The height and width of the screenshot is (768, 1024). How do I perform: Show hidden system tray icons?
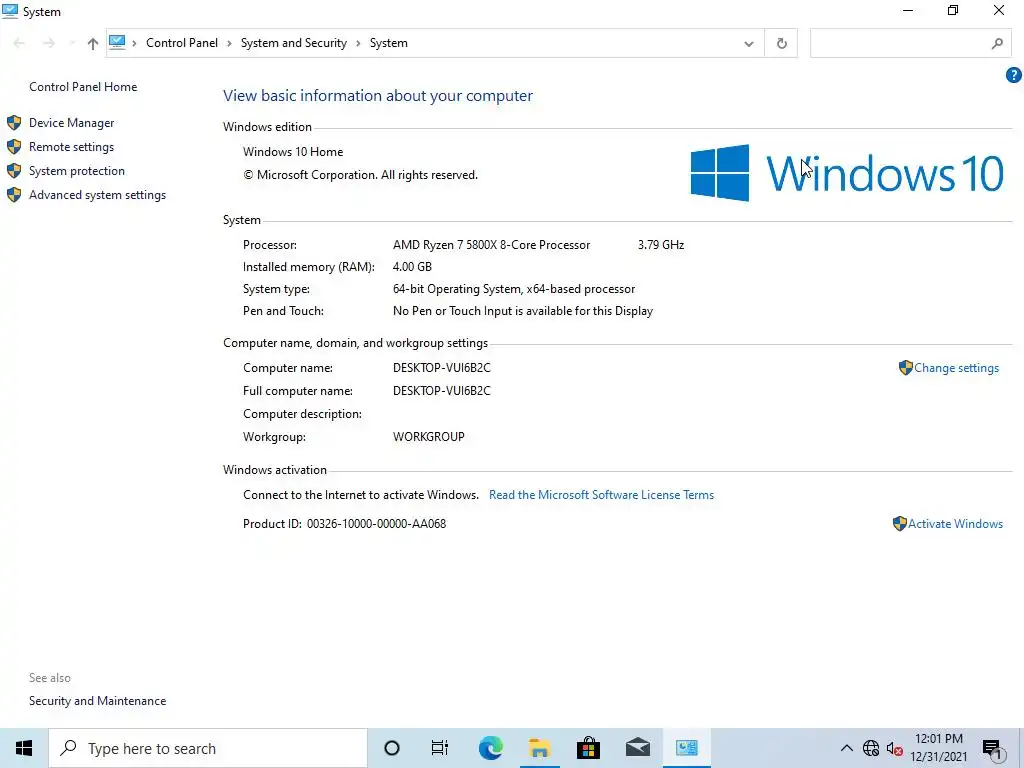pos(846,748)
